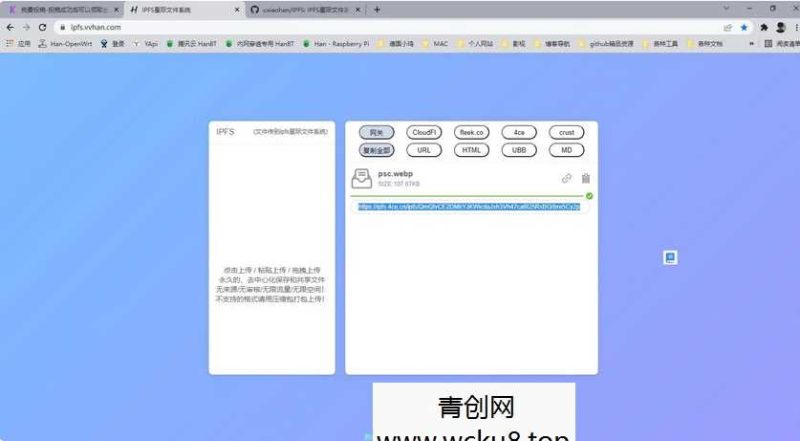Expand the MAC bookmark folder
Viewport: 800px width, 441px height.
435,44
